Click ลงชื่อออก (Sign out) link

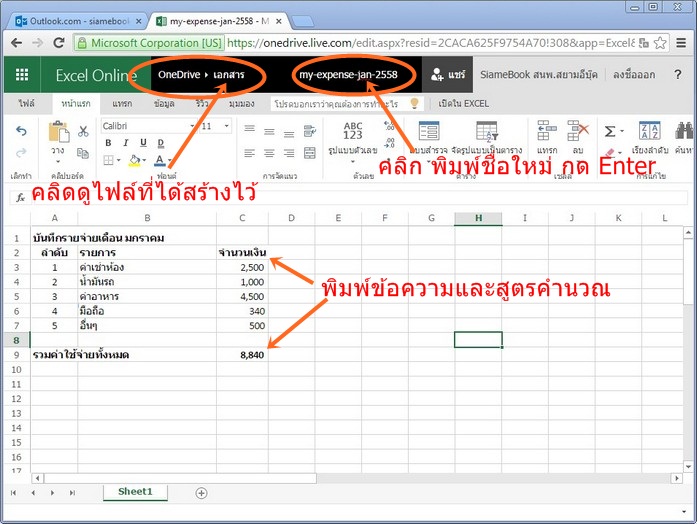point(634,75)
